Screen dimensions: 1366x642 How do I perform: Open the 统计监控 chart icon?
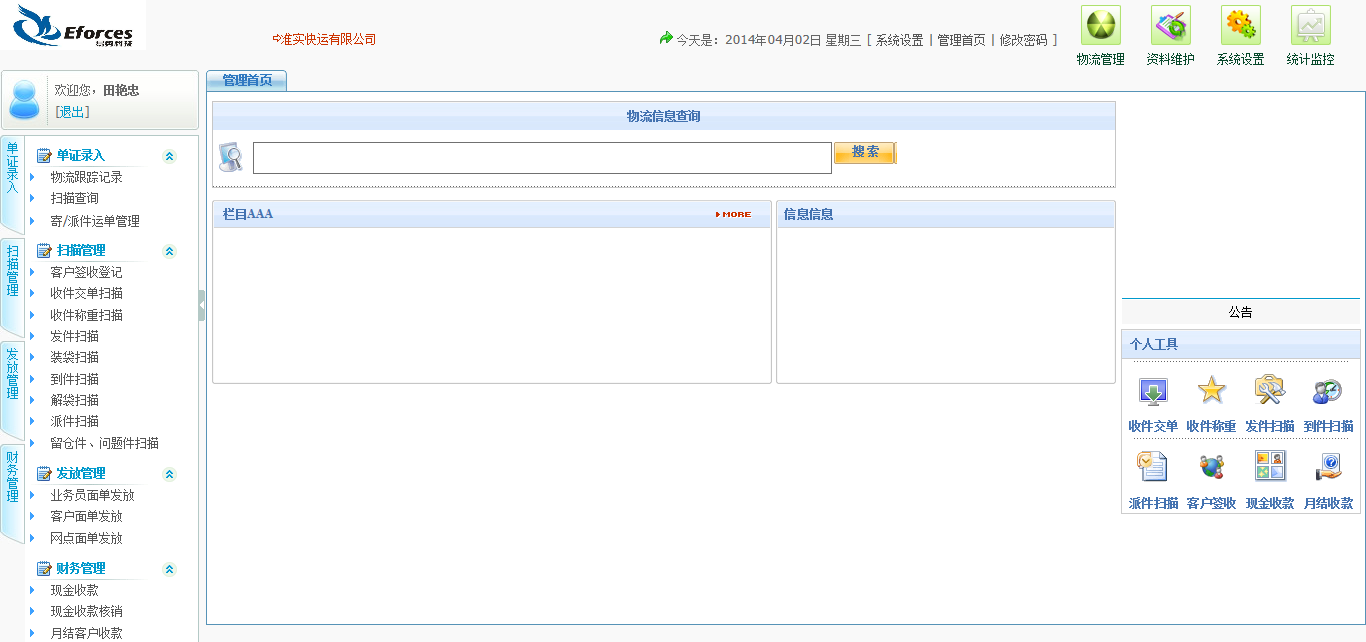click(1310, 27)
